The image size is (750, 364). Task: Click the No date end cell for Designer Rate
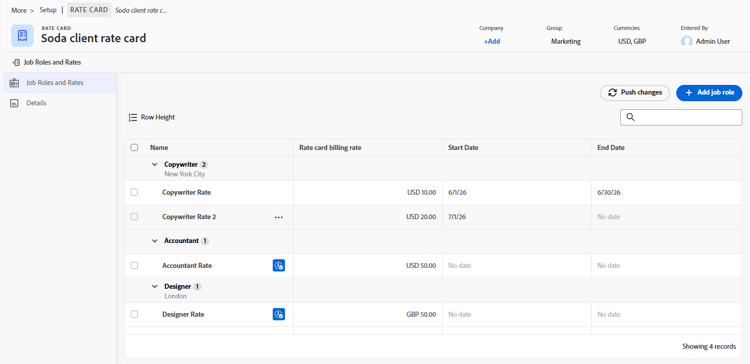pyautogui.click(x=667, y=314)
